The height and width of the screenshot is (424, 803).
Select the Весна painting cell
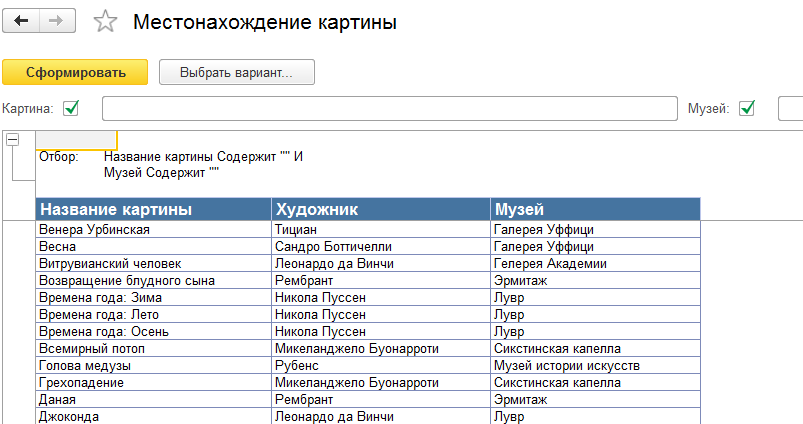[x=154, y=246]
